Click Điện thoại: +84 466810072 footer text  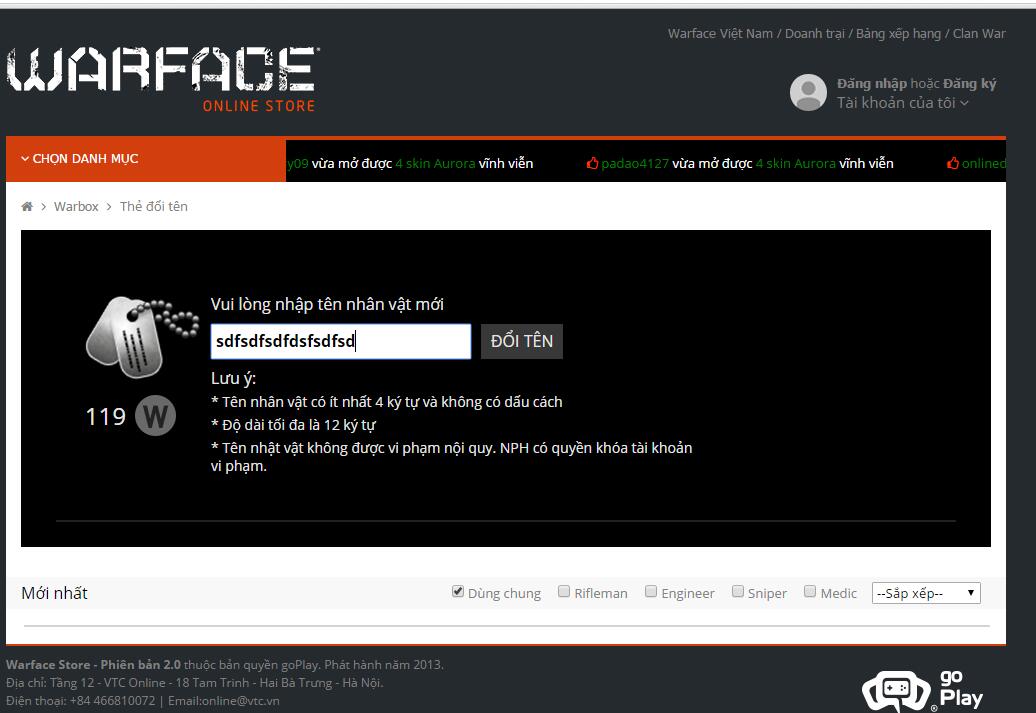(x=81, y=700)
